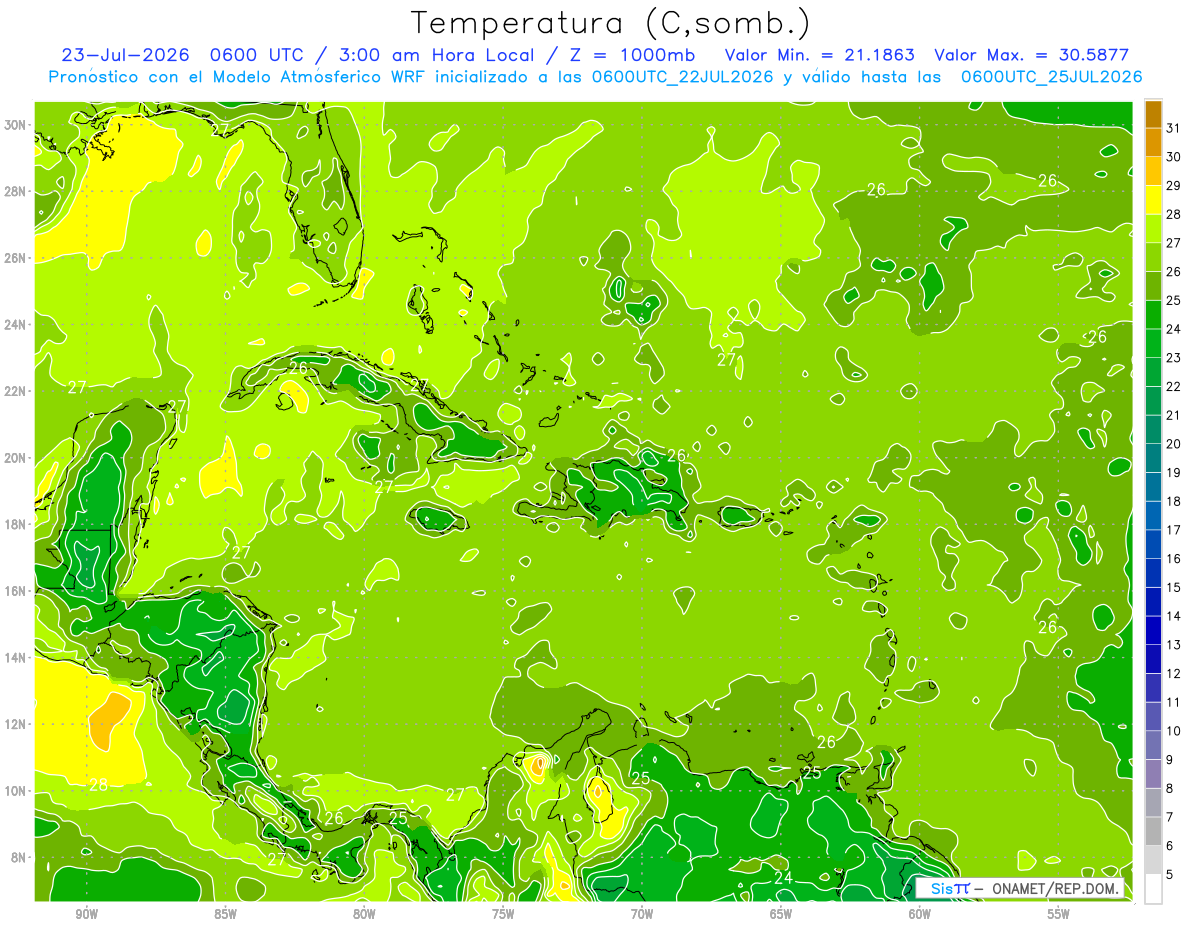Click the latitude axis label "18N"

coord(16,524)
